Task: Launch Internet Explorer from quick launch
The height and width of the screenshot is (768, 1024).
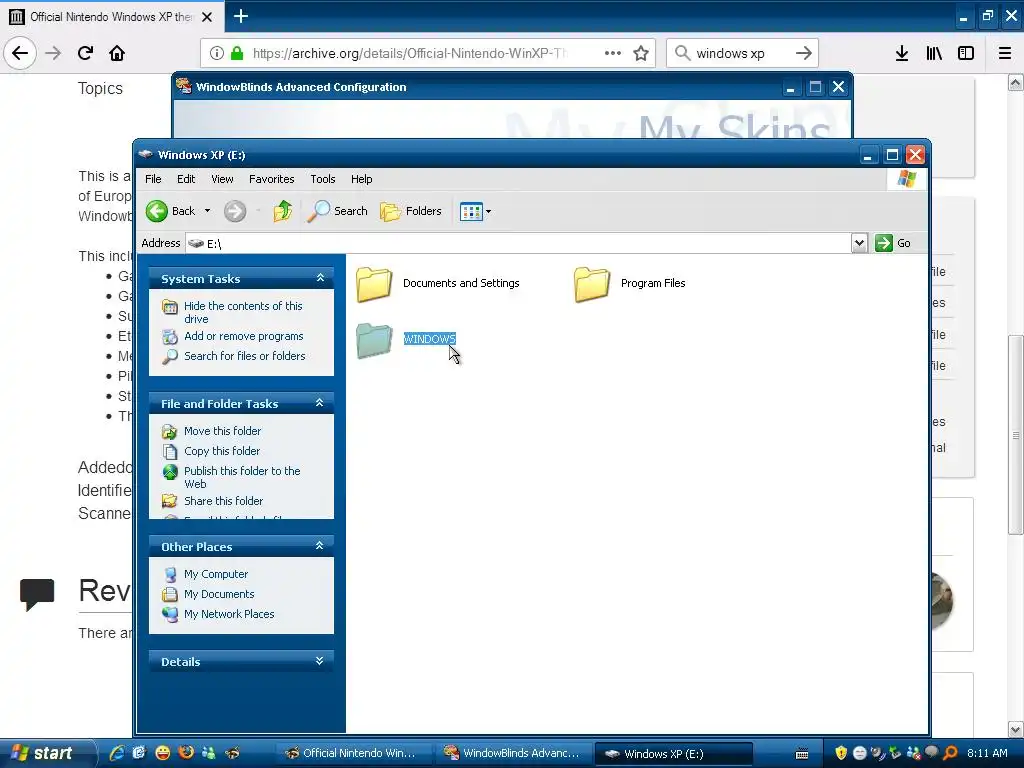Action: click(117, 753)
